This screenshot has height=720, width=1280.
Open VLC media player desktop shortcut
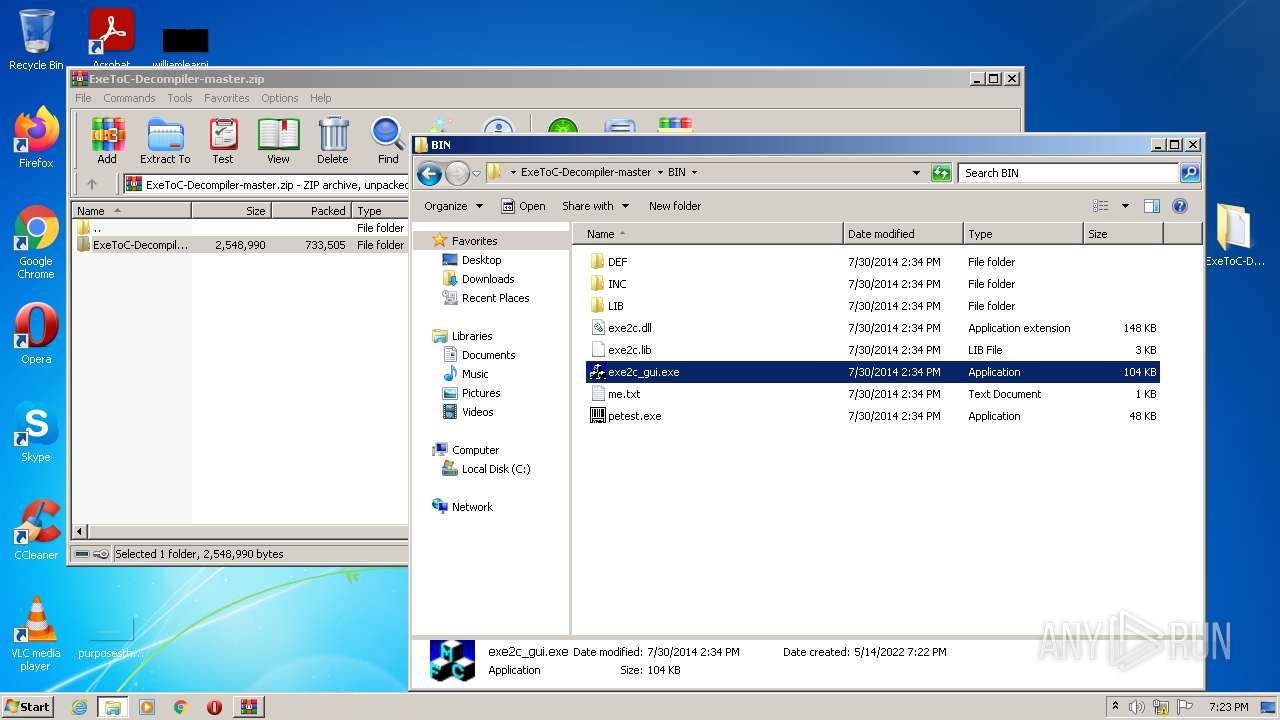[x=36, y=634]
